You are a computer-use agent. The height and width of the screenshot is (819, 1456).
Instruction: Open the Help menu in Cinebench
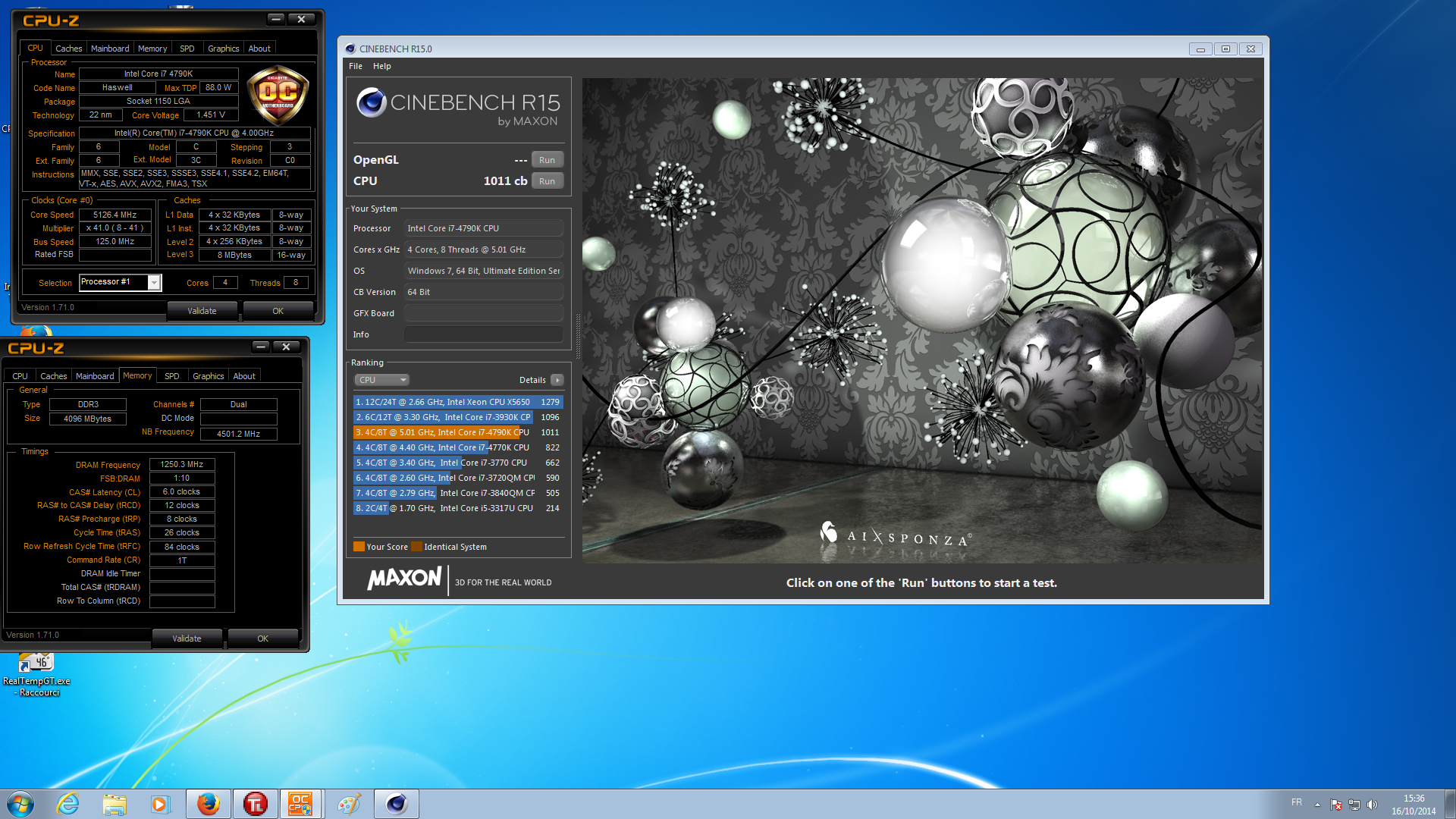tap(381, 66)
